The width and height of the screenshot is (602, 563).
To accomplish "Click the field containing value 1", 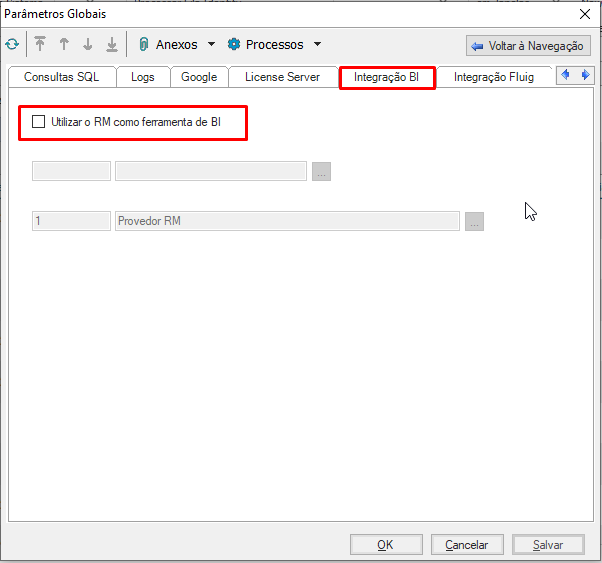I will point(71,221).
